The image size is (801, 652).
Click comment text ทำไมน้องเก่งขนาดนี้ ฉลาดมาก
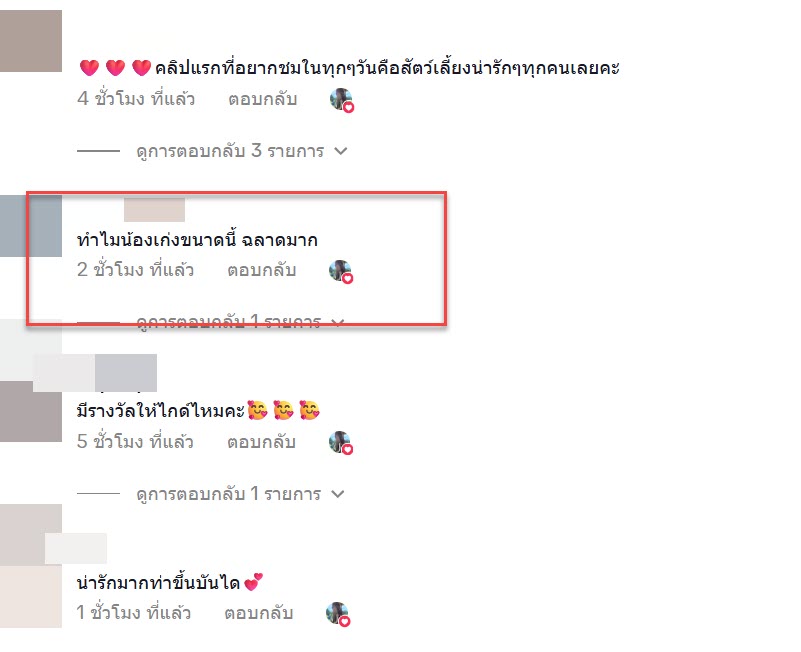197,240
